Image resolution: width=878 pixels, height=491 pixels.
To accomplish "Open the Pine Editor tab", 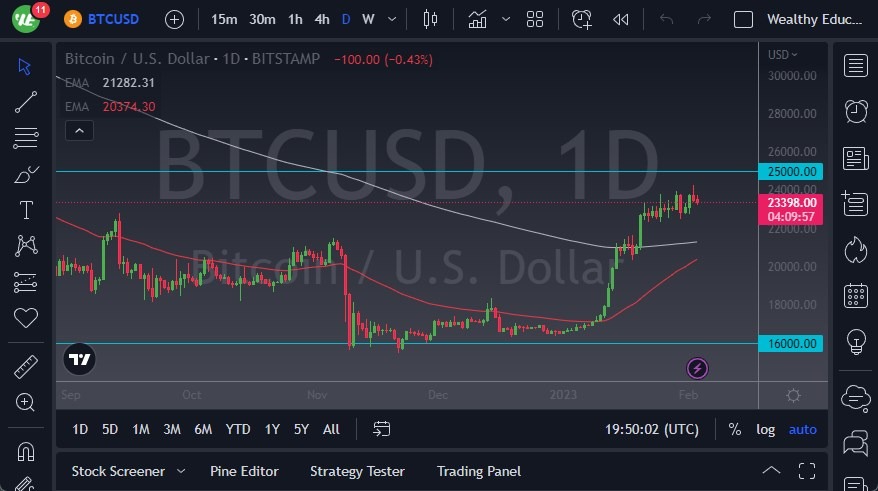I will (244, 471).
